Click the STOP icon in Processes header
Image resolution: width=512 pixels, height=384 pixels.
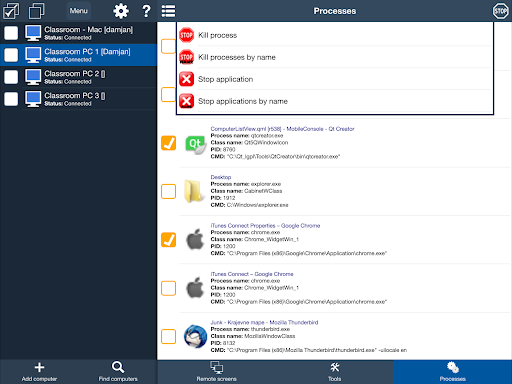[x=500, y=11]
